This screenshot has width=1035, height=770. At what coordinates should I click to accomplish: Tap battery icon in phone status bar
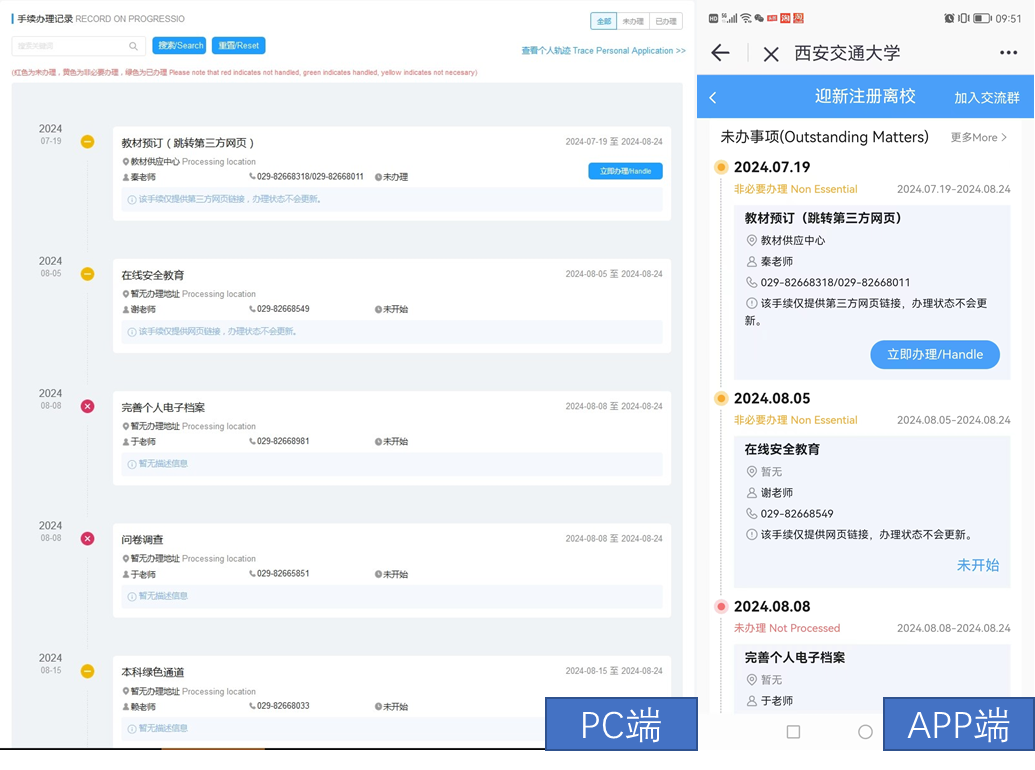pyautogui.click(x=982, y=18)
